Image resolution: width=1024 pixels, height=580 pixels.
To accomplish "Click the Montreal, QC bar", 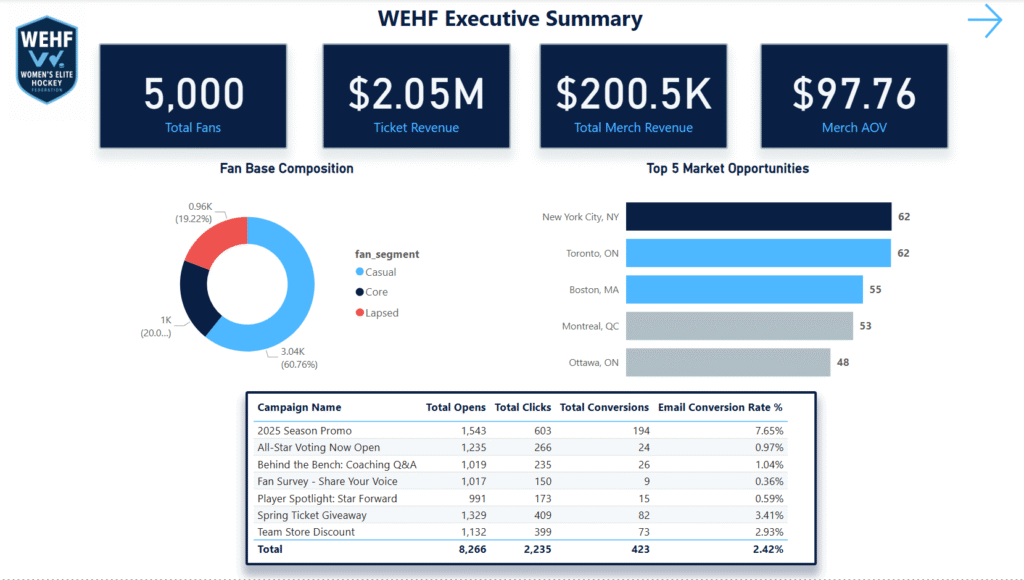I will 739,326.
